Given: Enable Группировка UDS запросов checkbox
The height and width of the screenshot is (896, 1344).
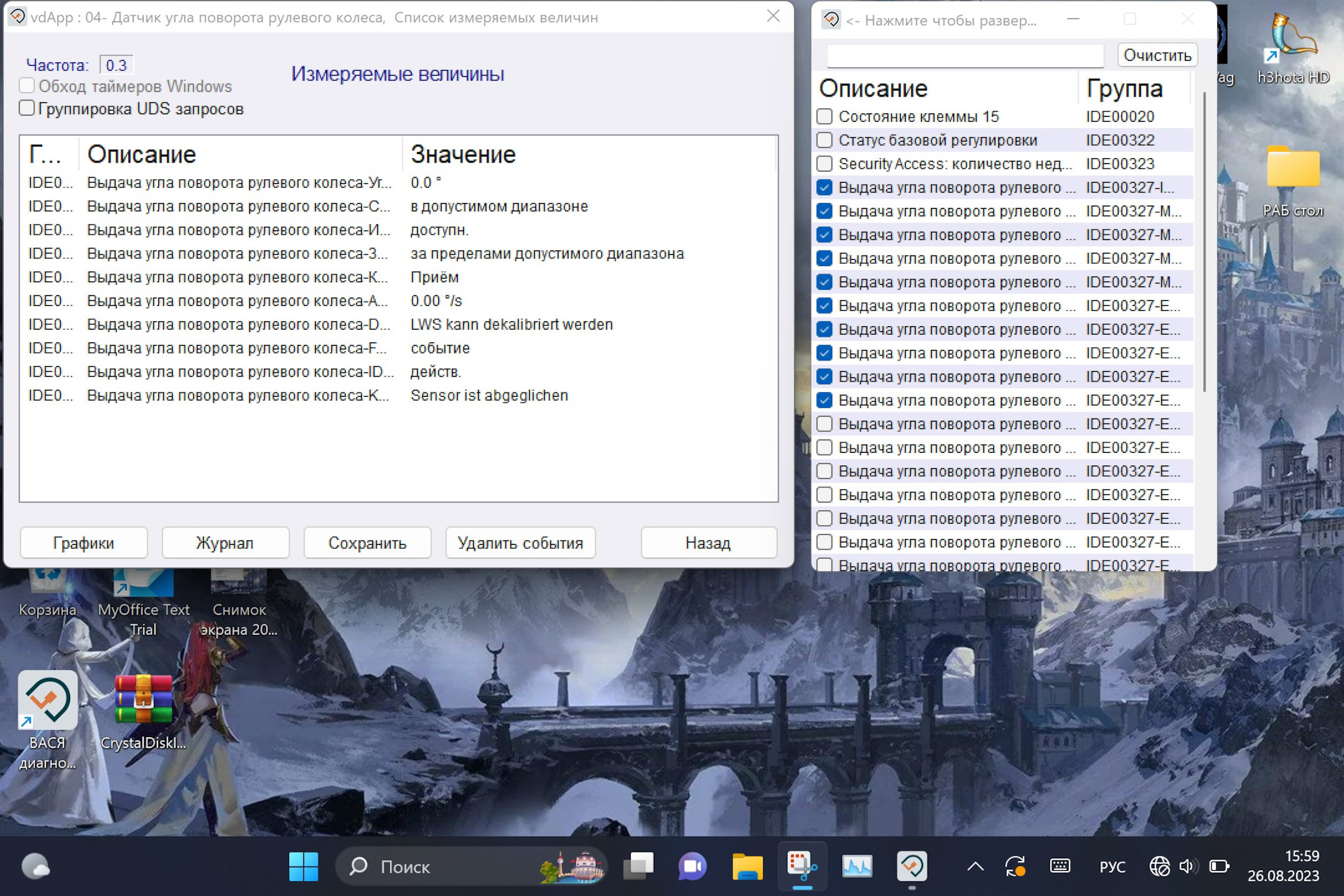Looking at the screenshot, I should point(27,108).
